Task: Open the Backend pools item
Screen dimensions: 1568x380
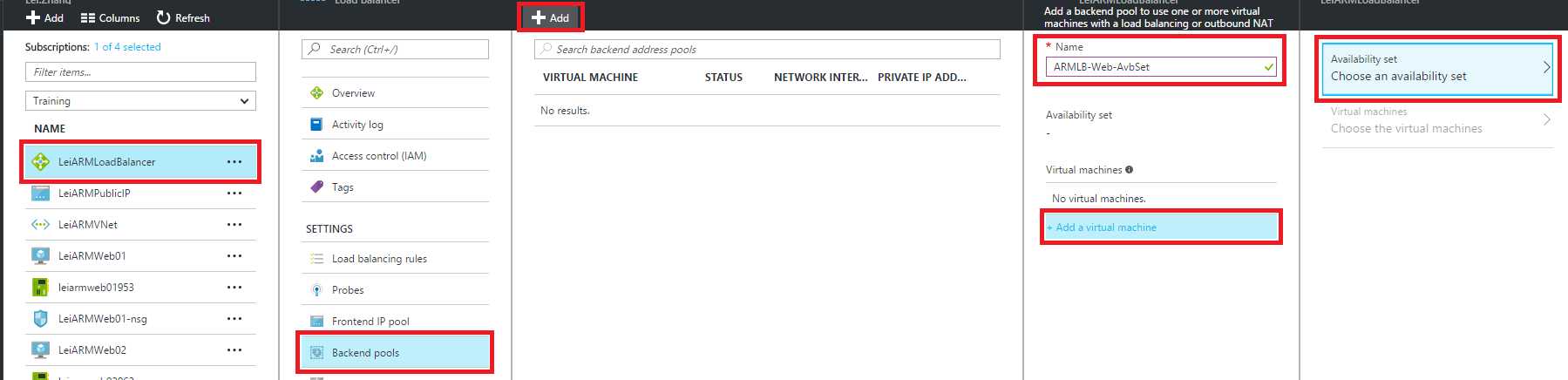Action: point(395,353)
